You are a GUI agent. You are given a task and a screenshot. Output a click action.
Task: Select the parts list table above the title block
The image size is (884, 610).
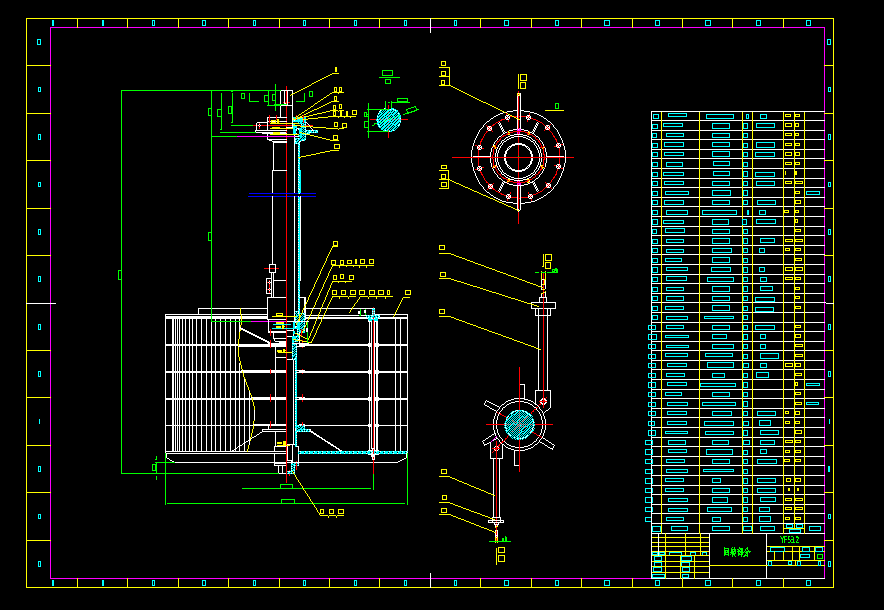(738, 322)
